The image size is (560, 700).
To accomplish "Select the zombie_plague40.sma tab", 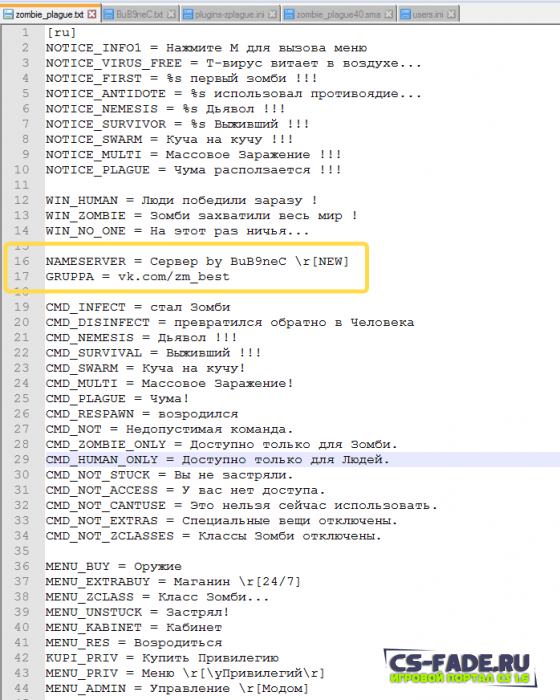I will pyautogui.click(x=339, y=14).
